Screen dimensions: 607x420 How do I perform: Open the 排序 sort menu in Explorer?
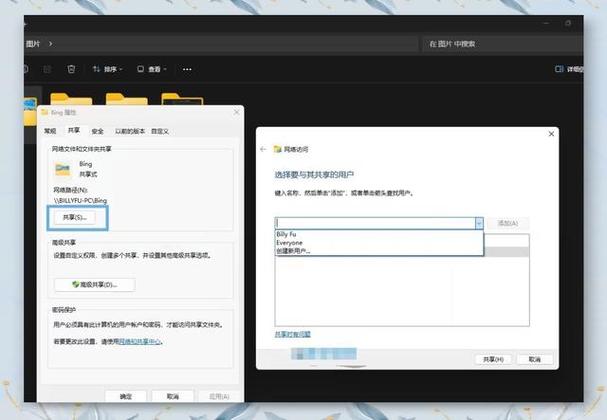108,69
